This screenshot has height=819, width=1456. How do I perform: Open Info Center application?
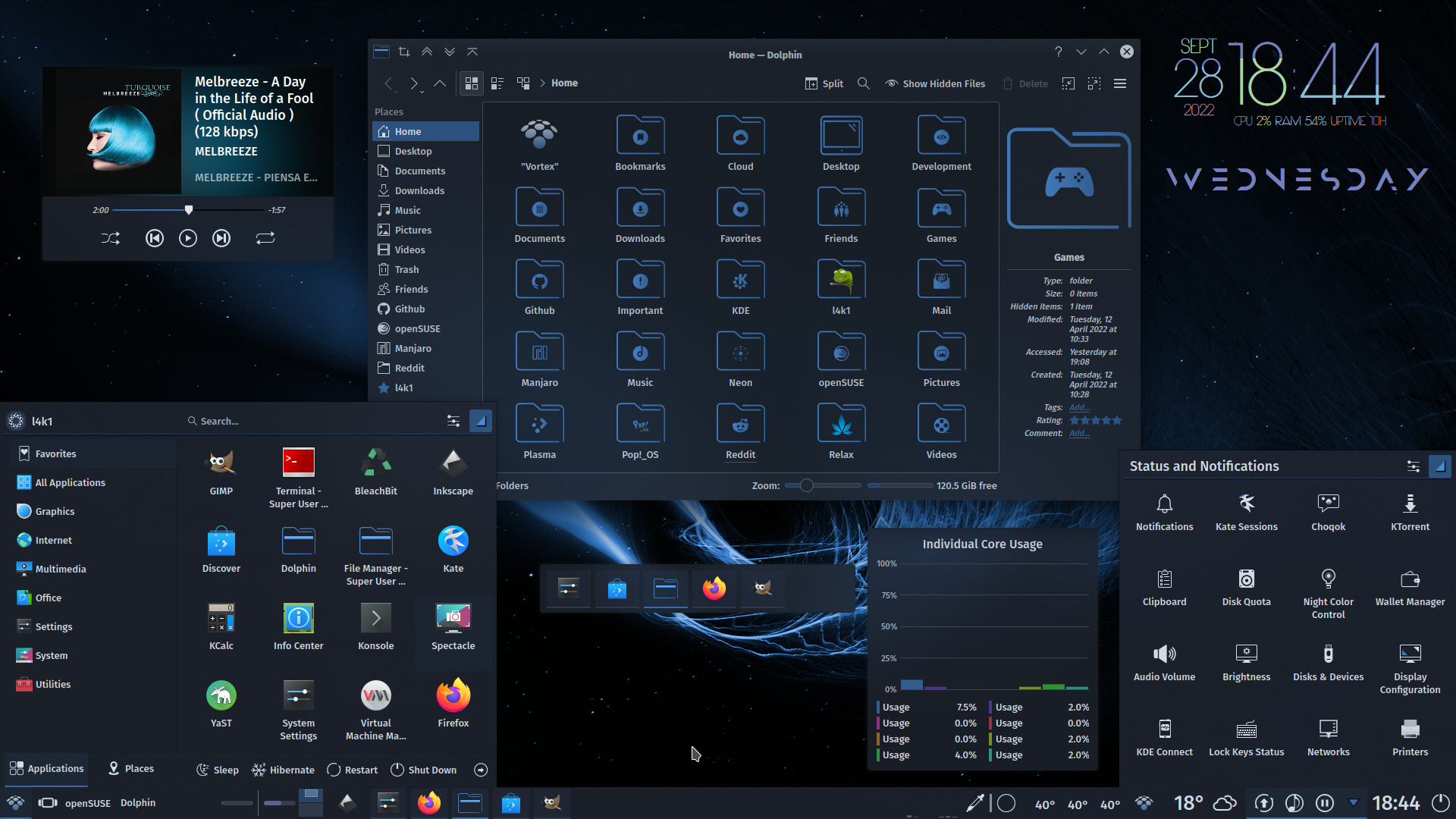[298, 626]
